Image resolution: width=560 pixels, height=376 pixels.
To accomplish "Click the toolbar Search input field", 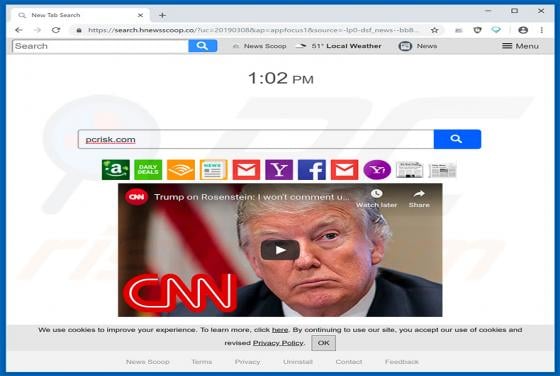I will pyautogui.click(x=100, y=46).
